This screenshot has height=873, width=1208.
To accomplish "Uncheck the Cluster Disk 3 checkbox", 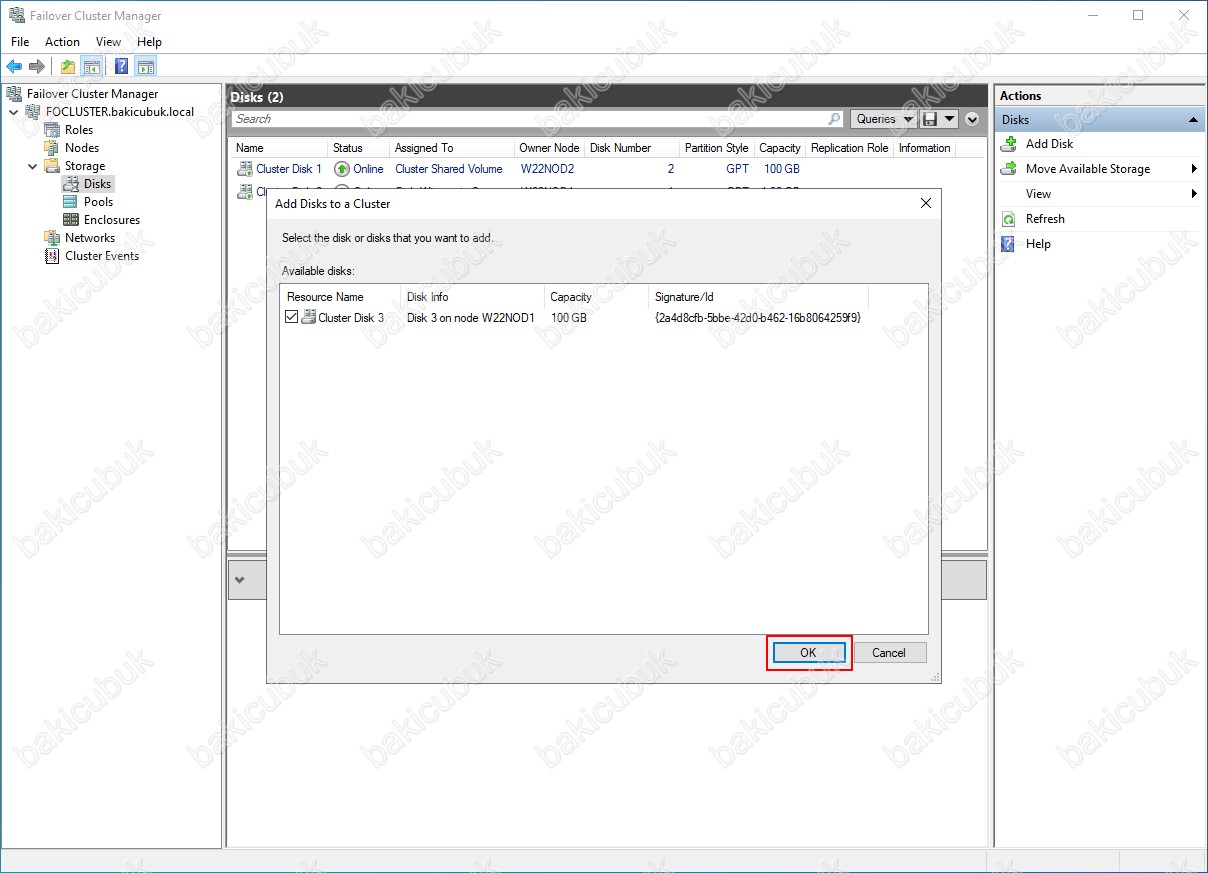I will (291, 318).
